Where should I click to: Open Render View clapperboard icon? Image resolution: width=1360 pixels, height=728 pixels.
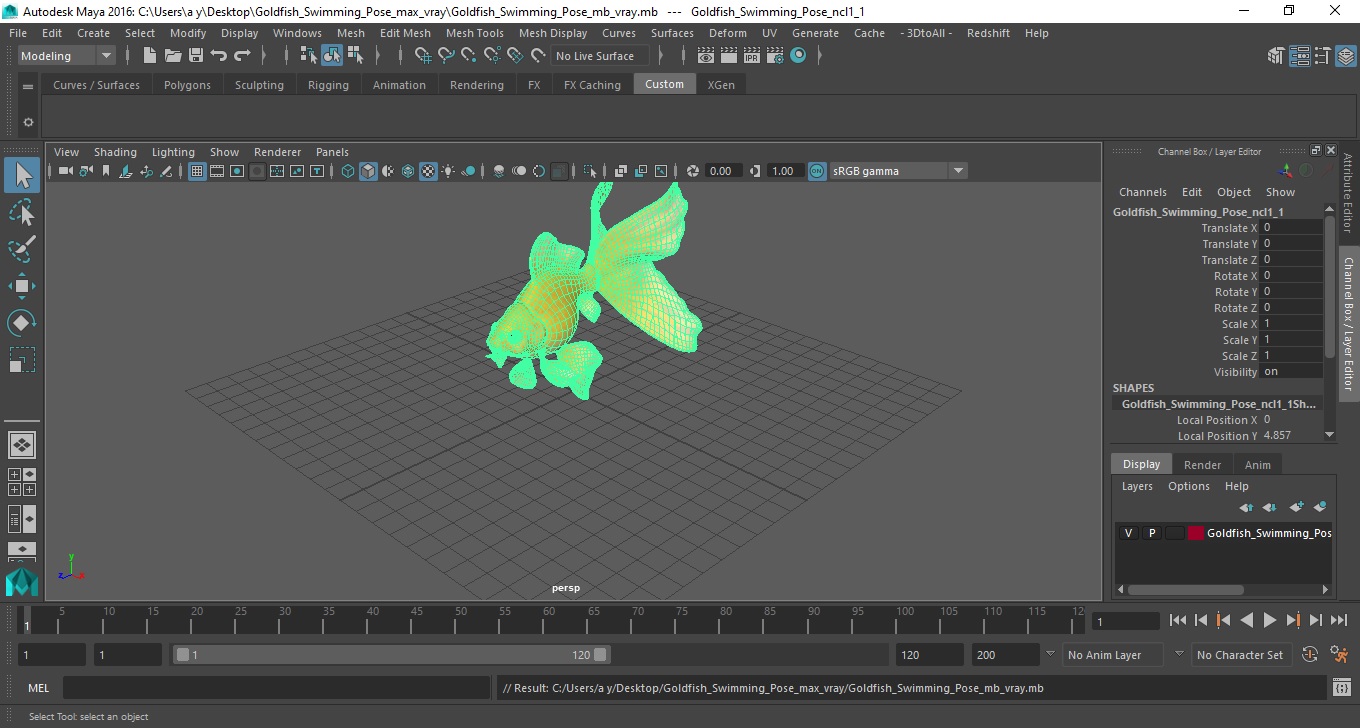point(706,56)
